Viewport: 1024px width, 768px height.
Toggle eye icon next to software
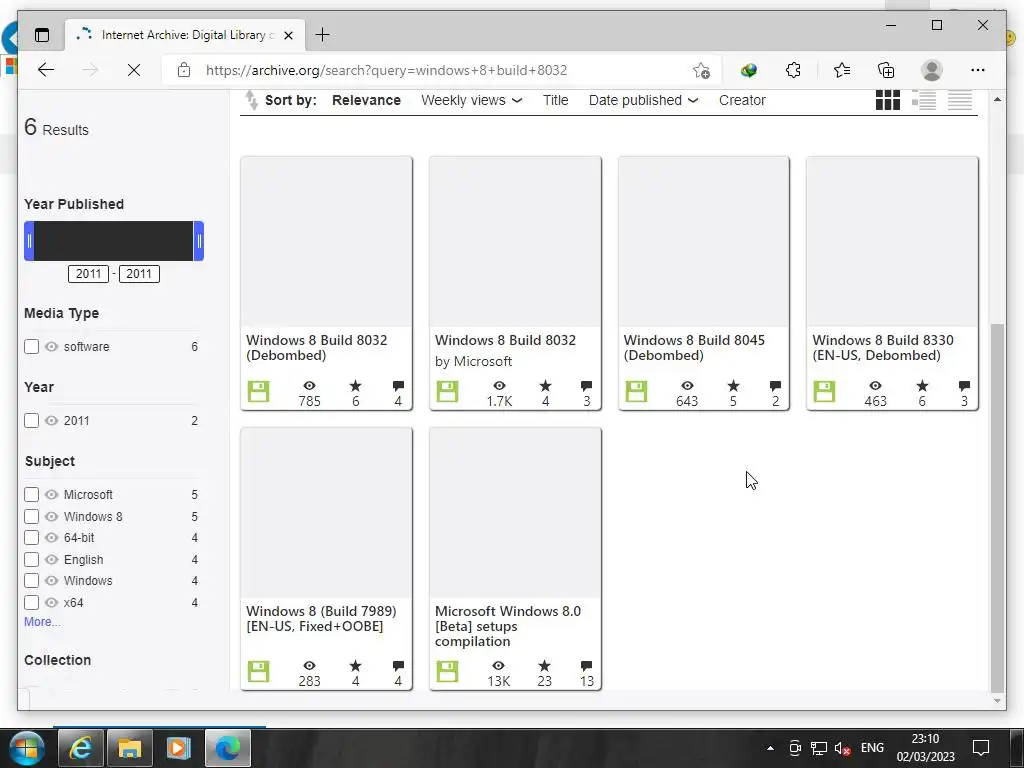point(52,347)
